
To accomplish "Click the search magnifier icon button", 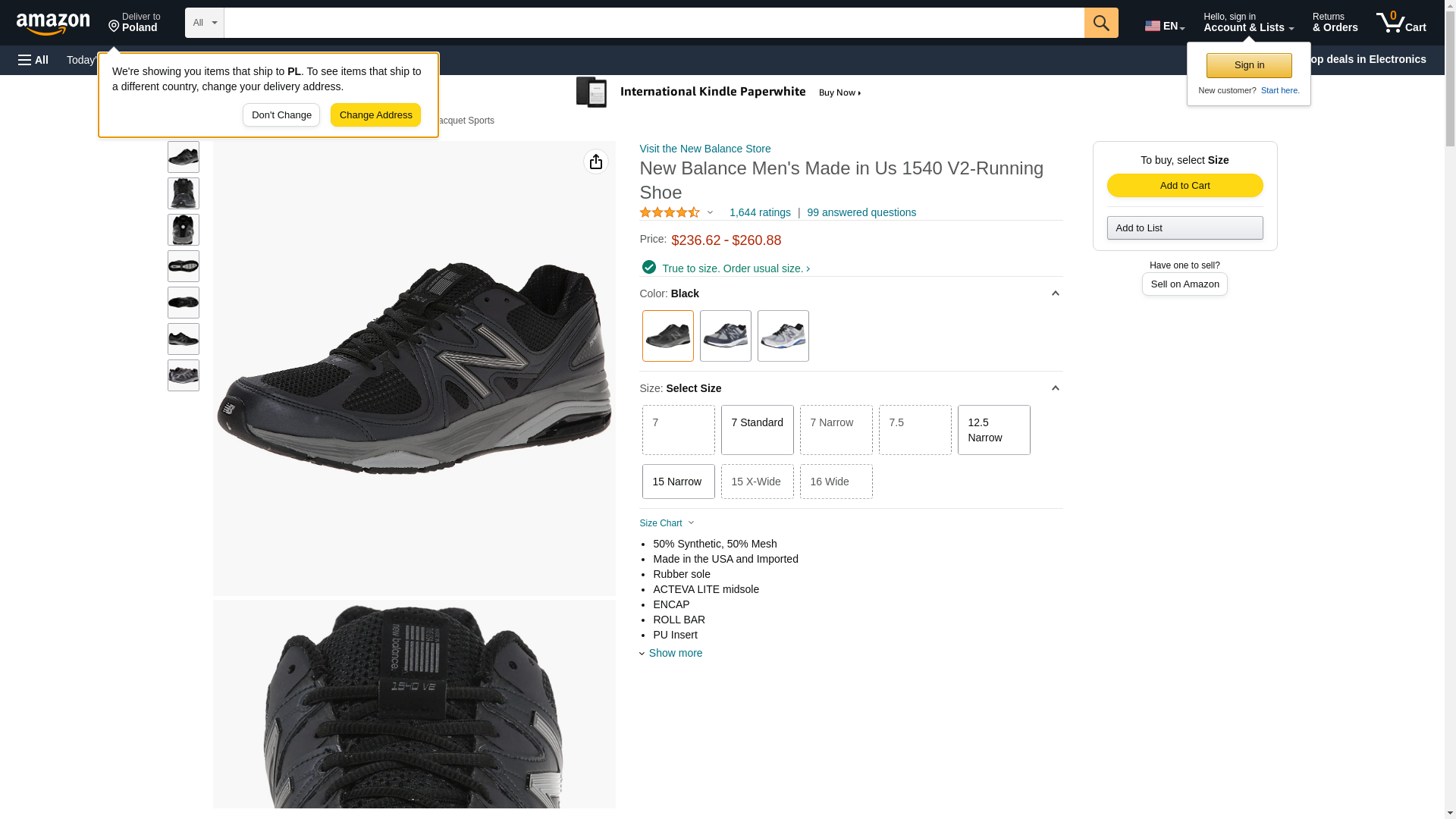I will click(x=1100, y=23).
